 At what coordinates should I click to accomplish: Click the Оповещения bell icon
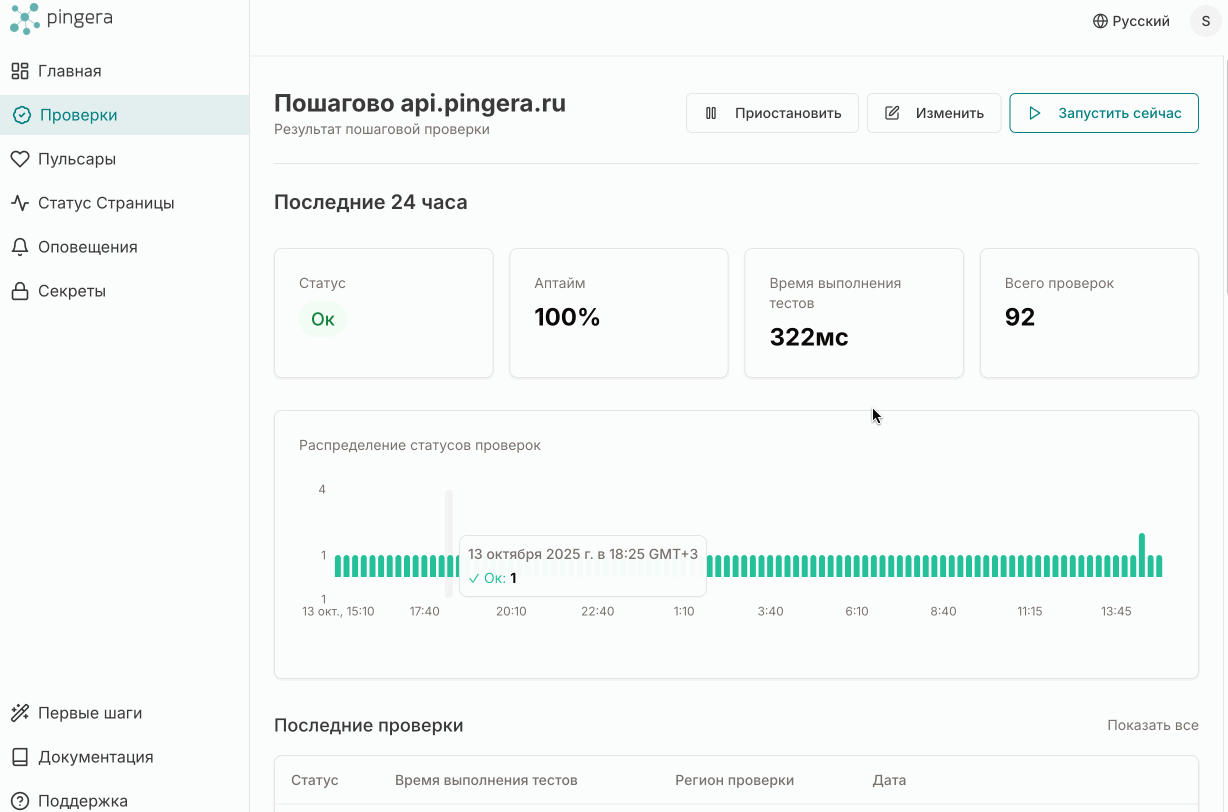20,246
